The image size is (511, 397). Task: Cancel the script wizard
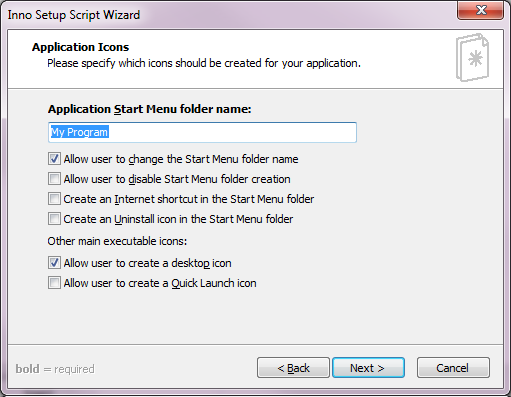point(453,368)
